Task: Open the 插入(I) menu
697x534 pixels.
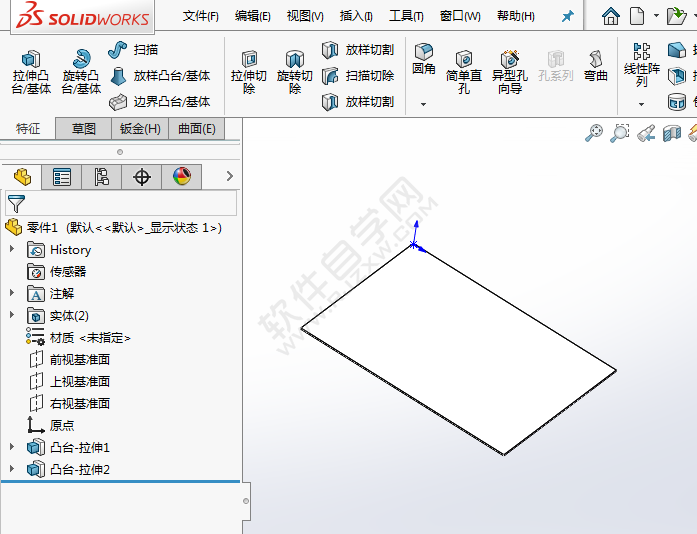Action: pyautogui.click(x=356, y=17)
